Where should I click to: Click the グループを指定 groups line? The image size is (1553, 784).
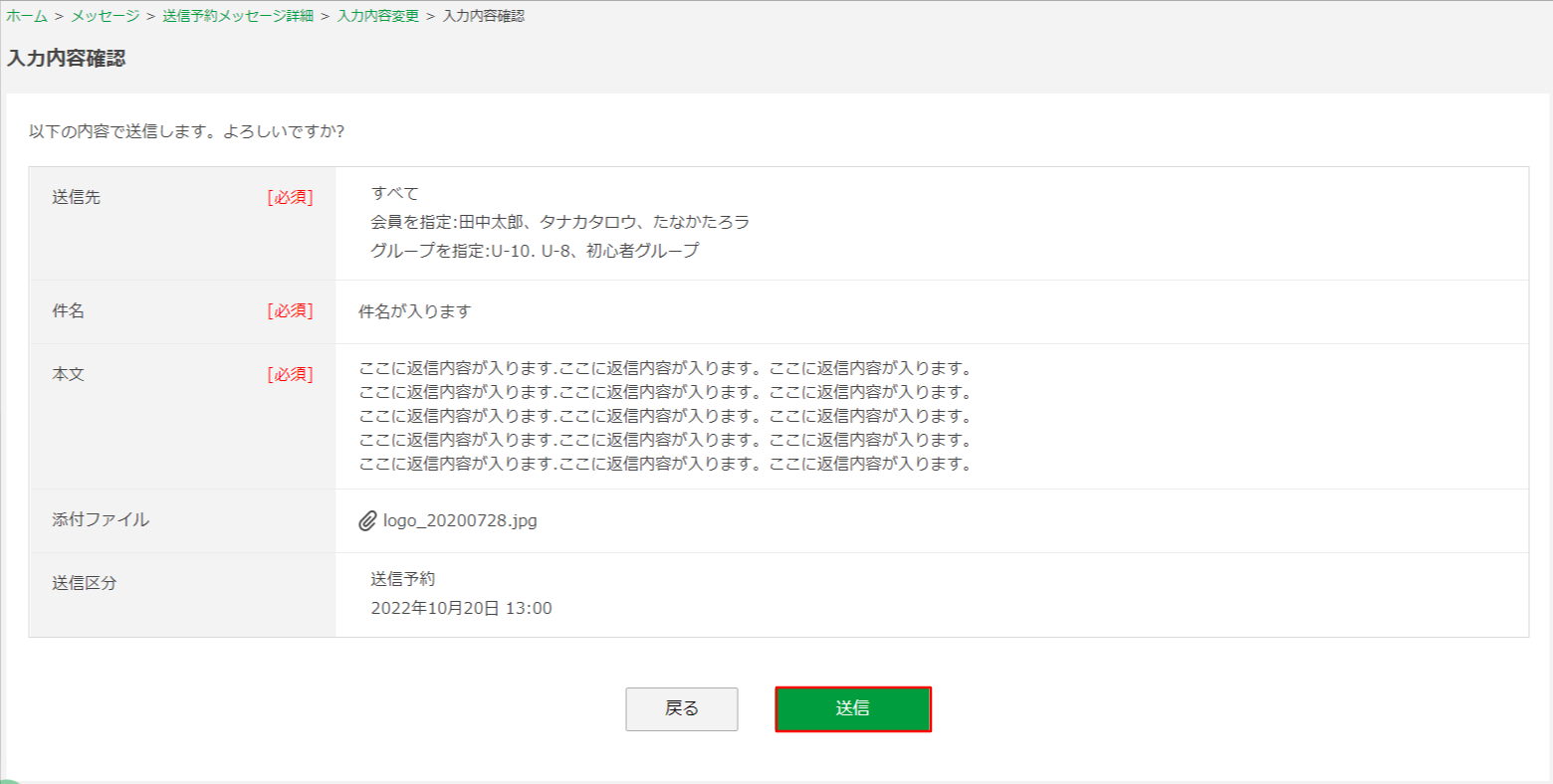(x=535, y=251)
